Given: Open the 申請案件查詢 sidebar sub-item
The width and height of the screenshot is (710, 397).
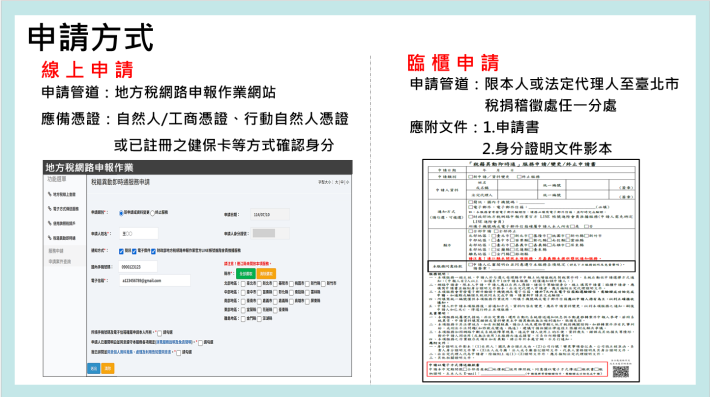Looking at the screenshot, I should point(60,262).
